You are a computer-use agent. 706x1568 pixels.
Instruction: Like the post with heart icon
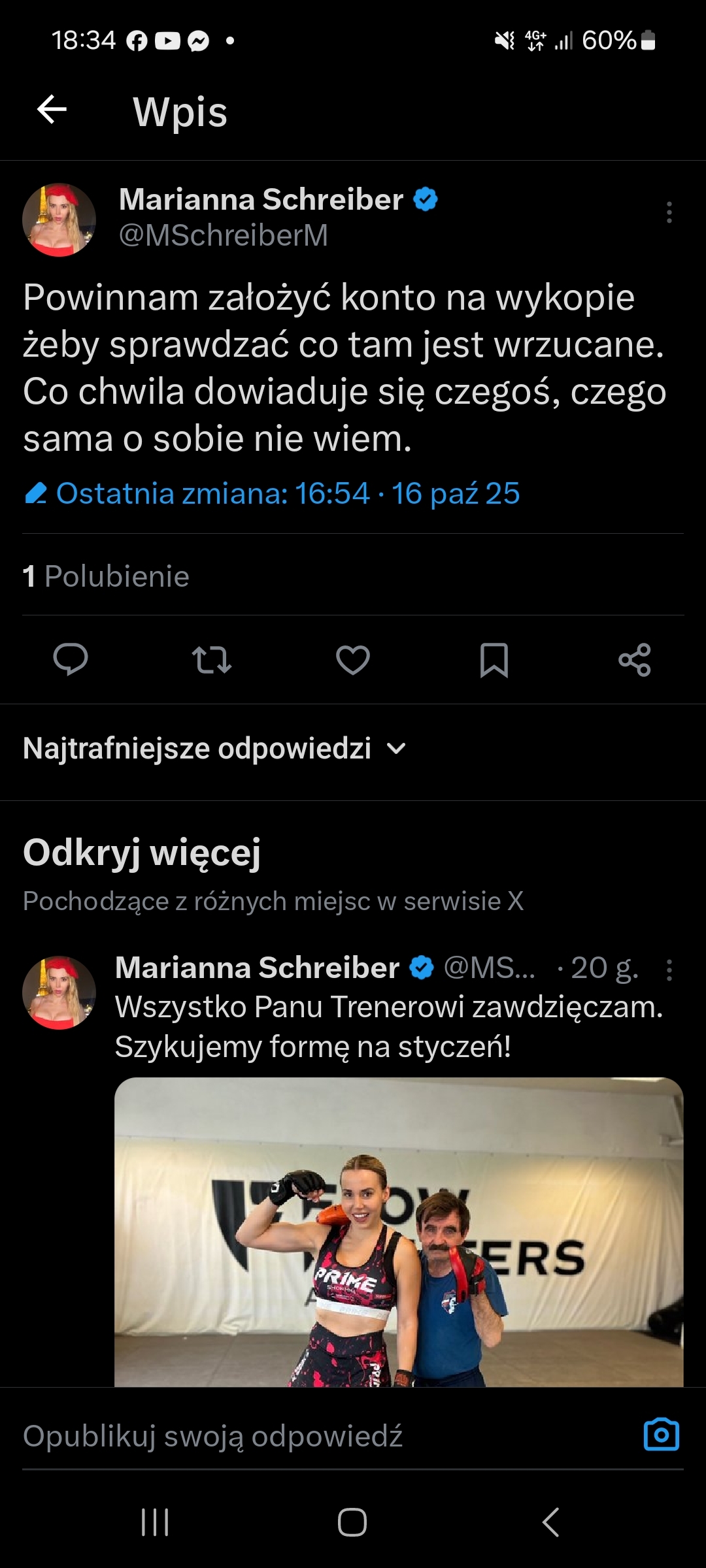(x=353, y=659)
